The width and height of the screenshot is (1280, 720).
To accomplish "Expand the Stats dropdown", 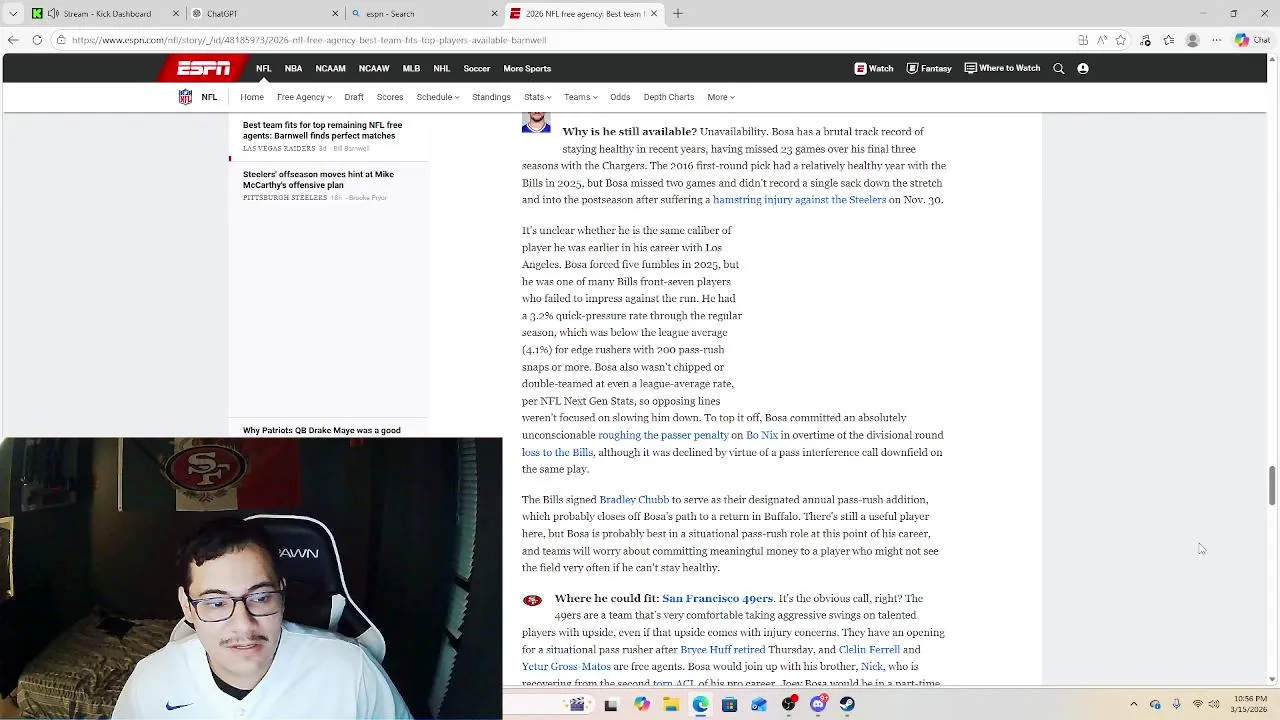I will click(537, 97).
